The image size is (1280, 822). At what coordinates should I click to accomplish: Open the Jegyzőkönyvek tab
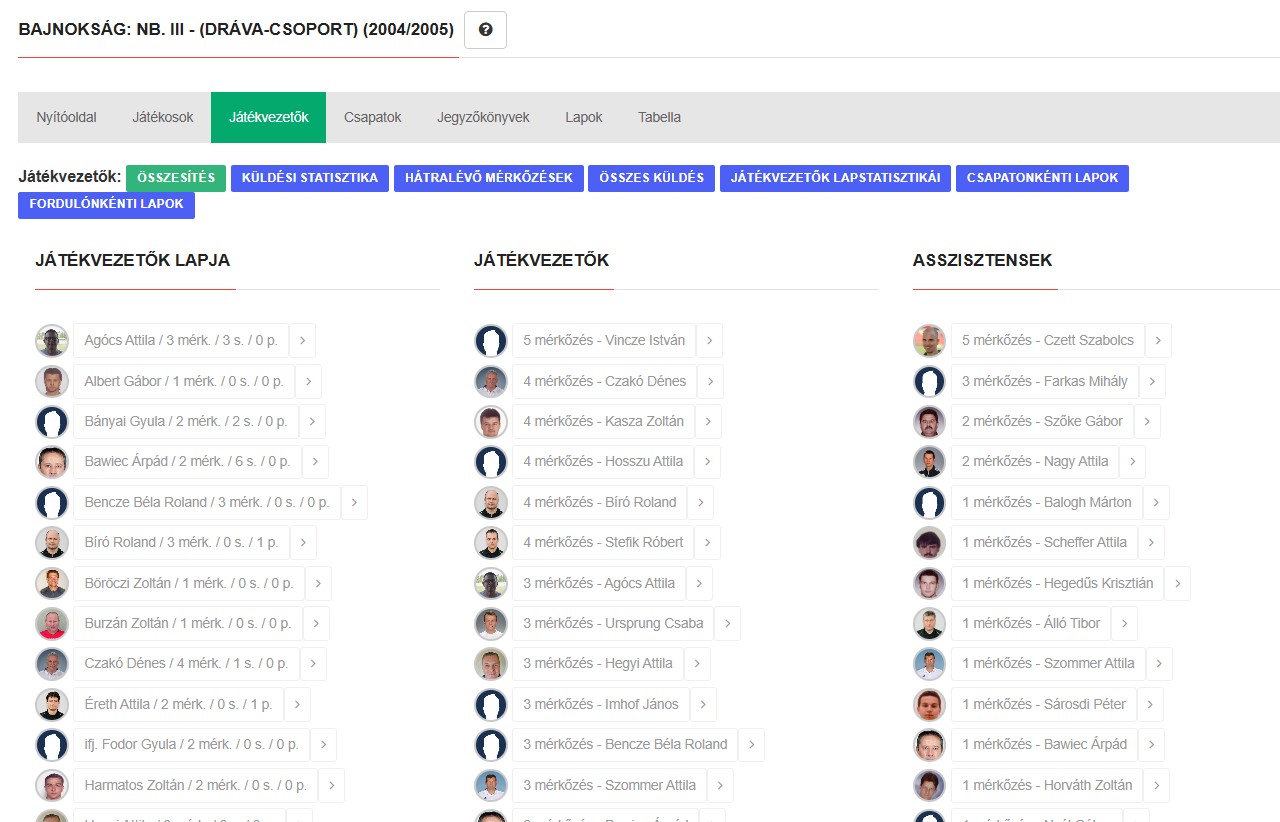[x=483, y=117]
